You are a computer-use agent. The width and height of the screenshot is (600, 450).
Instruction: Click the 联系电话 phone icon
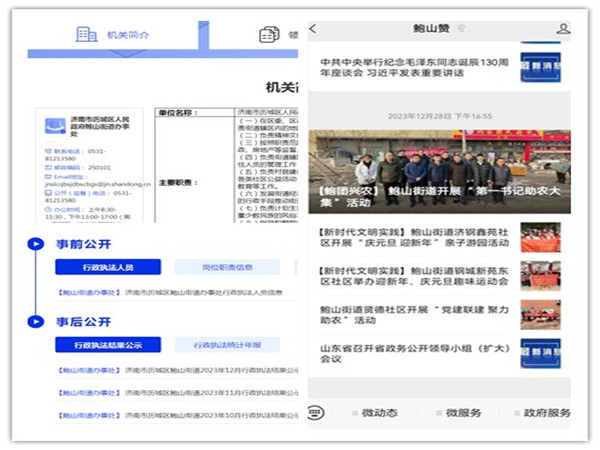[x=48, y=151]
